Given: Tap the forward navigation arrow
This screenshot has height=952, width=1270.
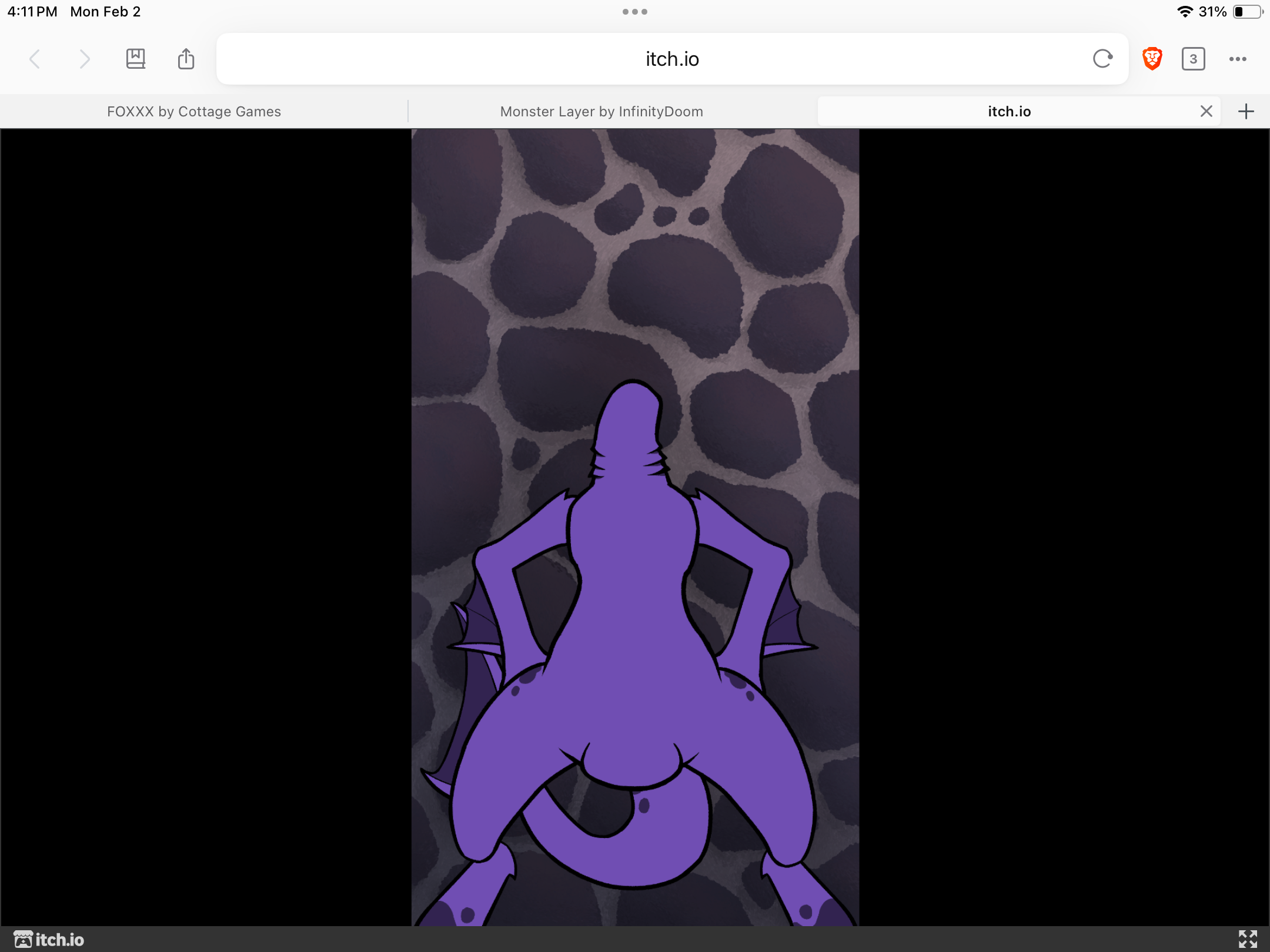Looking at the screenshot, I should (x=85, y=59).
